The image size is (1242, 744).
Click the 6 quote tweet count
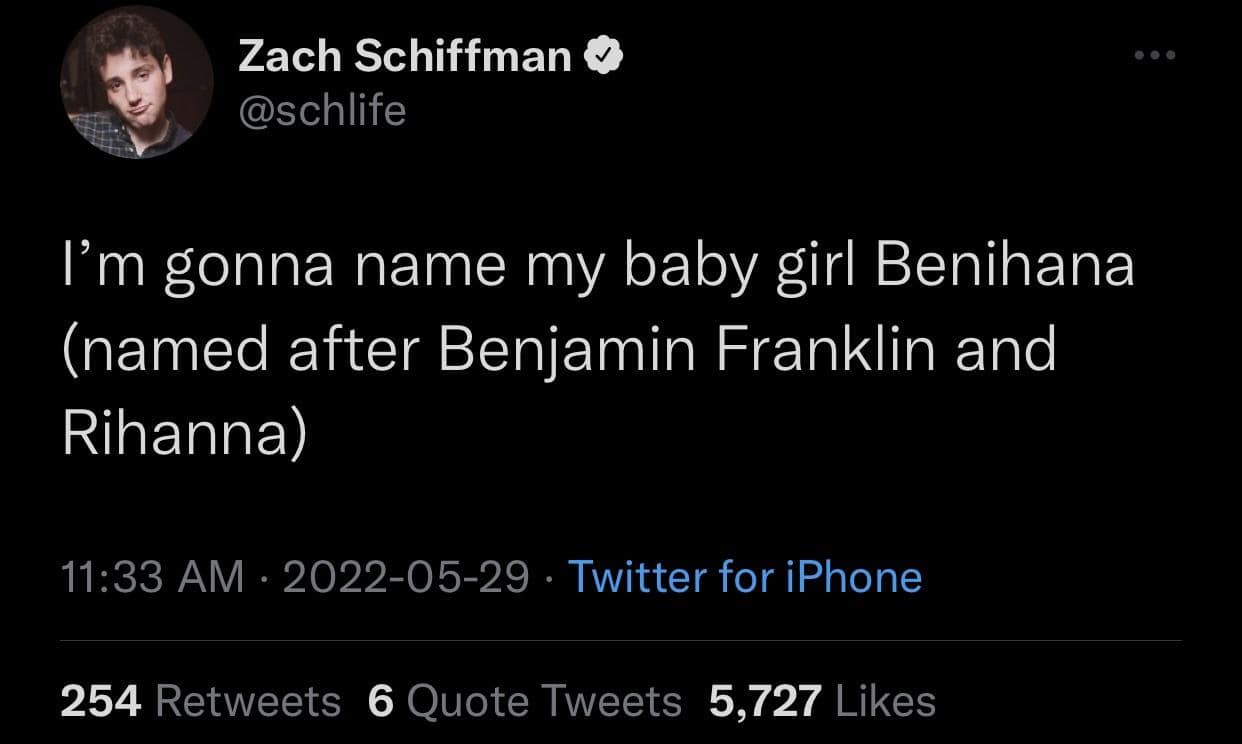381,701
